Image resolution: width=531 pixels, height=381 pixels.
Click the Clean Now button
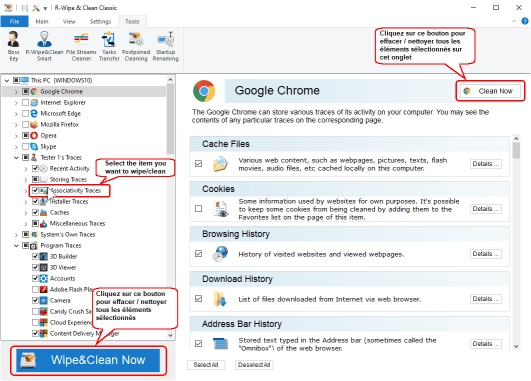pyautogui.click(x=490, y=91)
